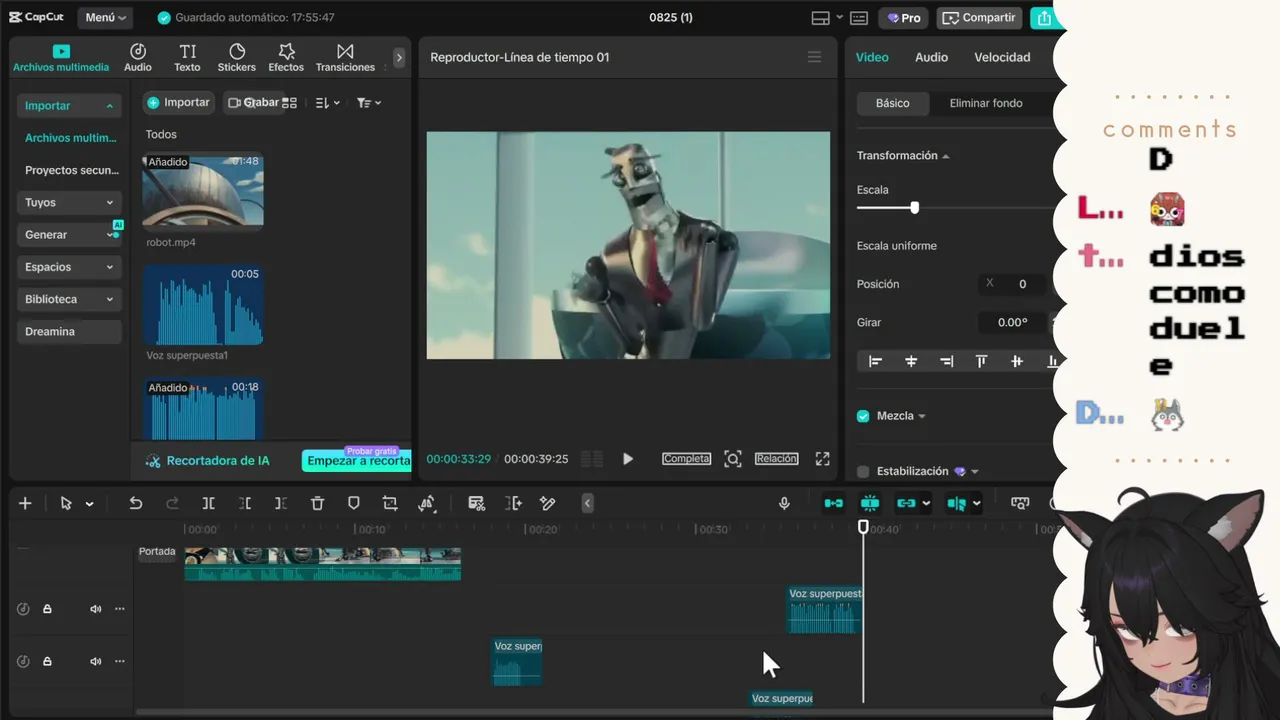1280x720 pixels.
Task: Adjust the Escala slider handle
Action: pos(914,208)
